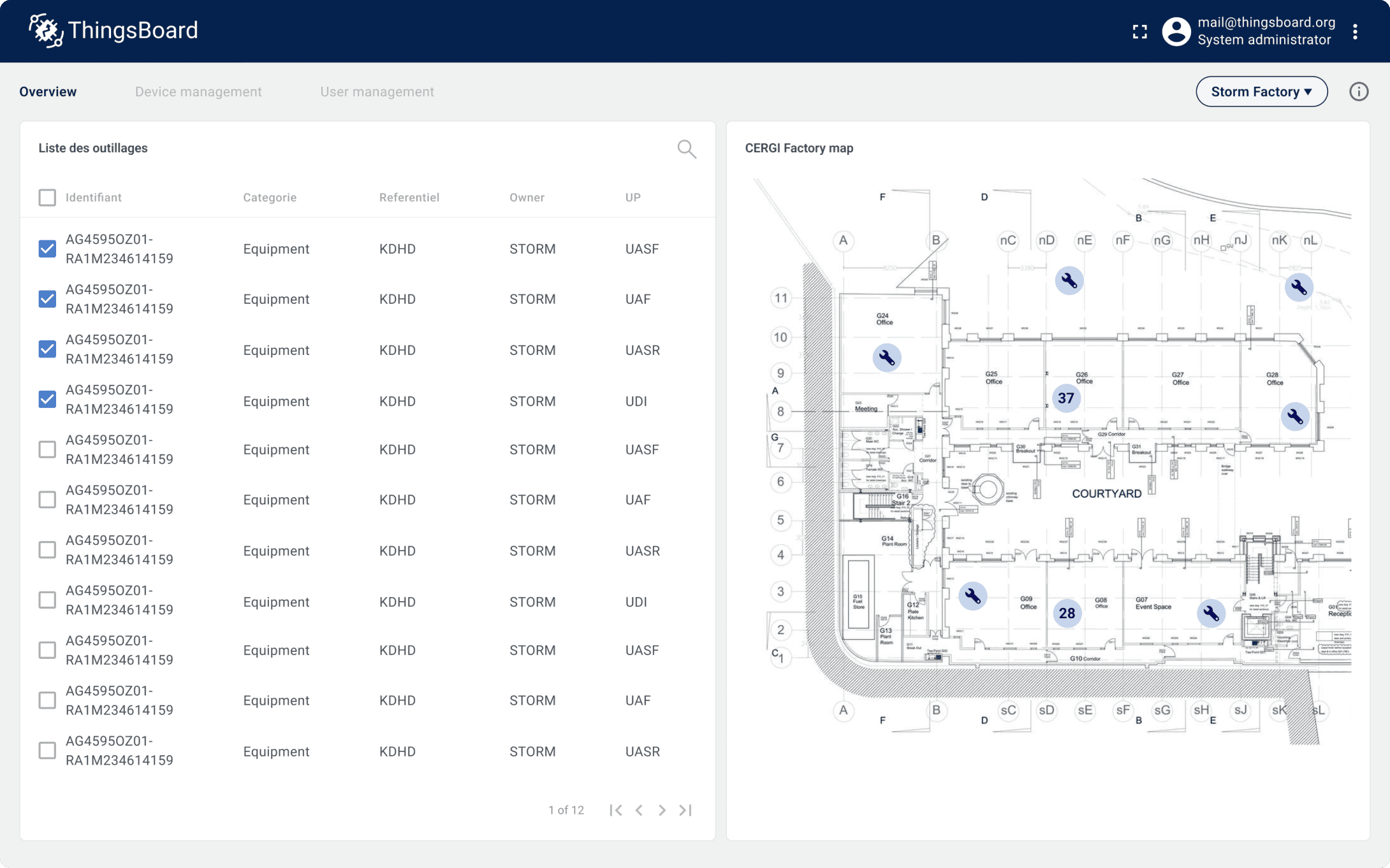
Task: Open the three-dot menu in the header
Action: click(1356, 31)
